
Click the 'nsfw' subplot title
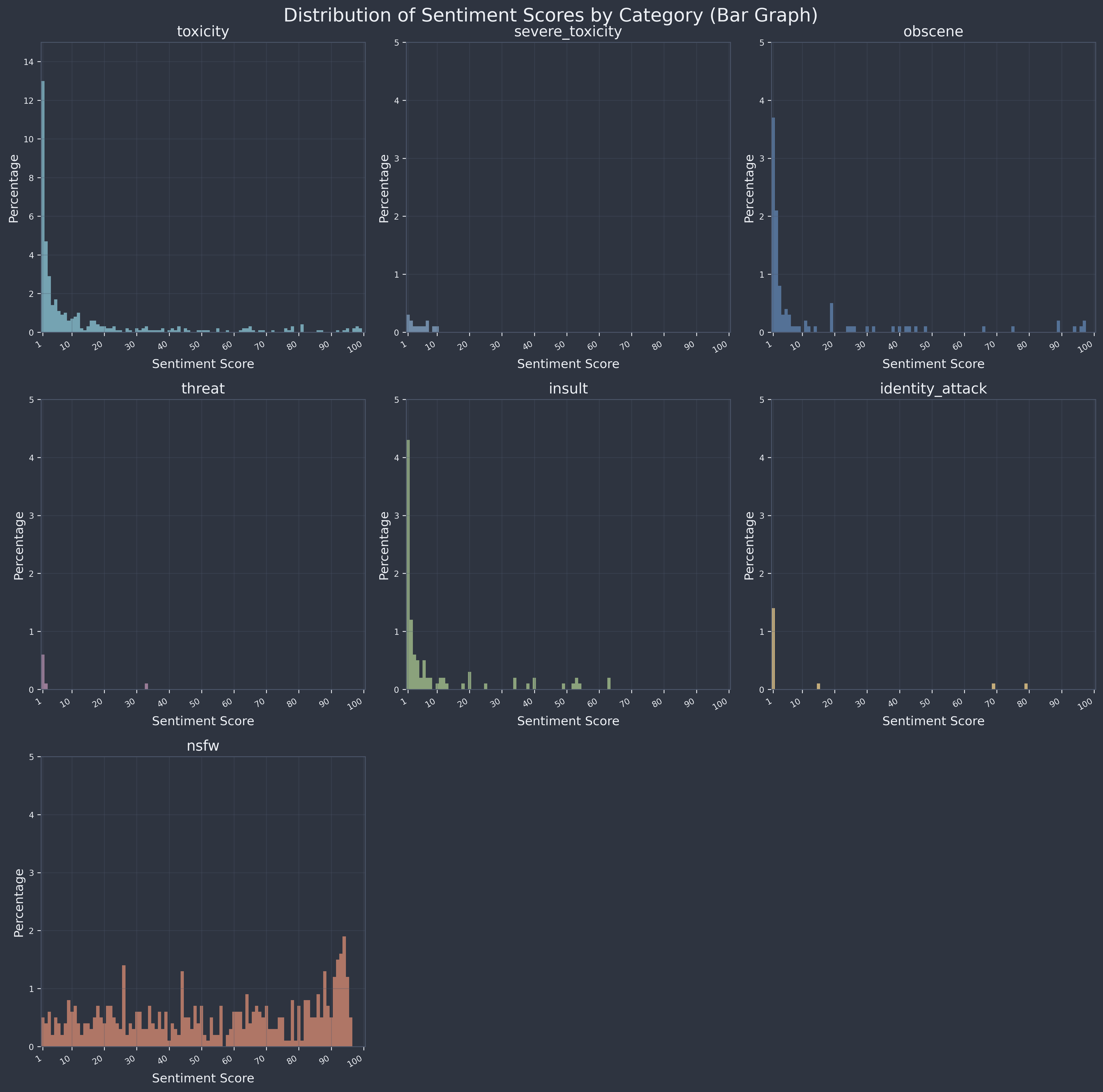tap(203, 747)
